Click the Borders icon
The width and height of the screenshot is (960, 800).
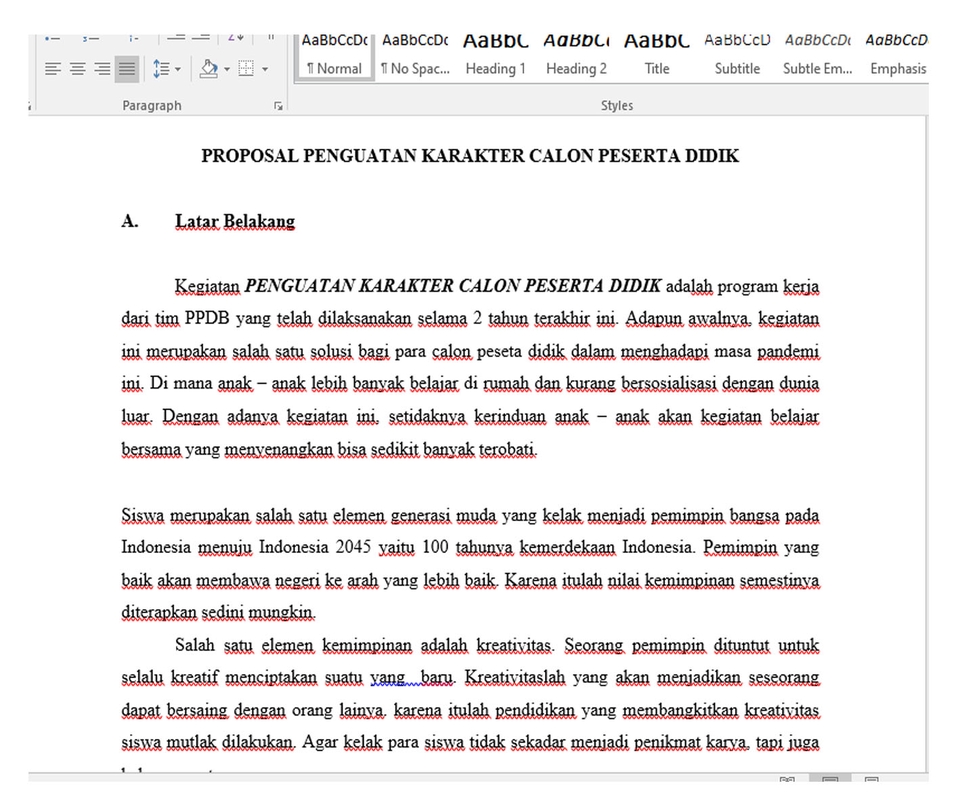(246, 69)
